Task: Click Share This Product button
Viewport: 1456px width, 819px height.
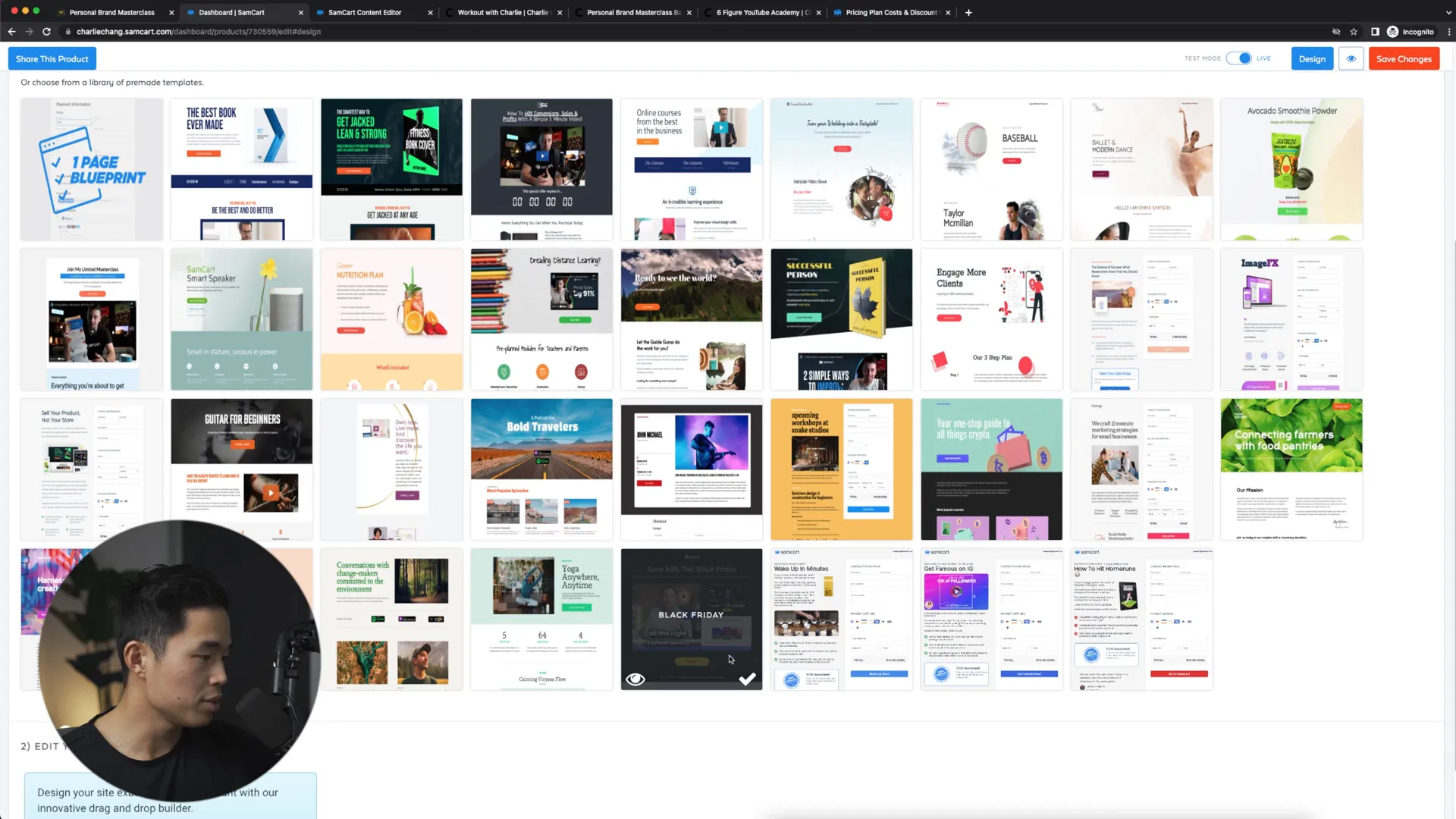Action: [x=52, y=59]
